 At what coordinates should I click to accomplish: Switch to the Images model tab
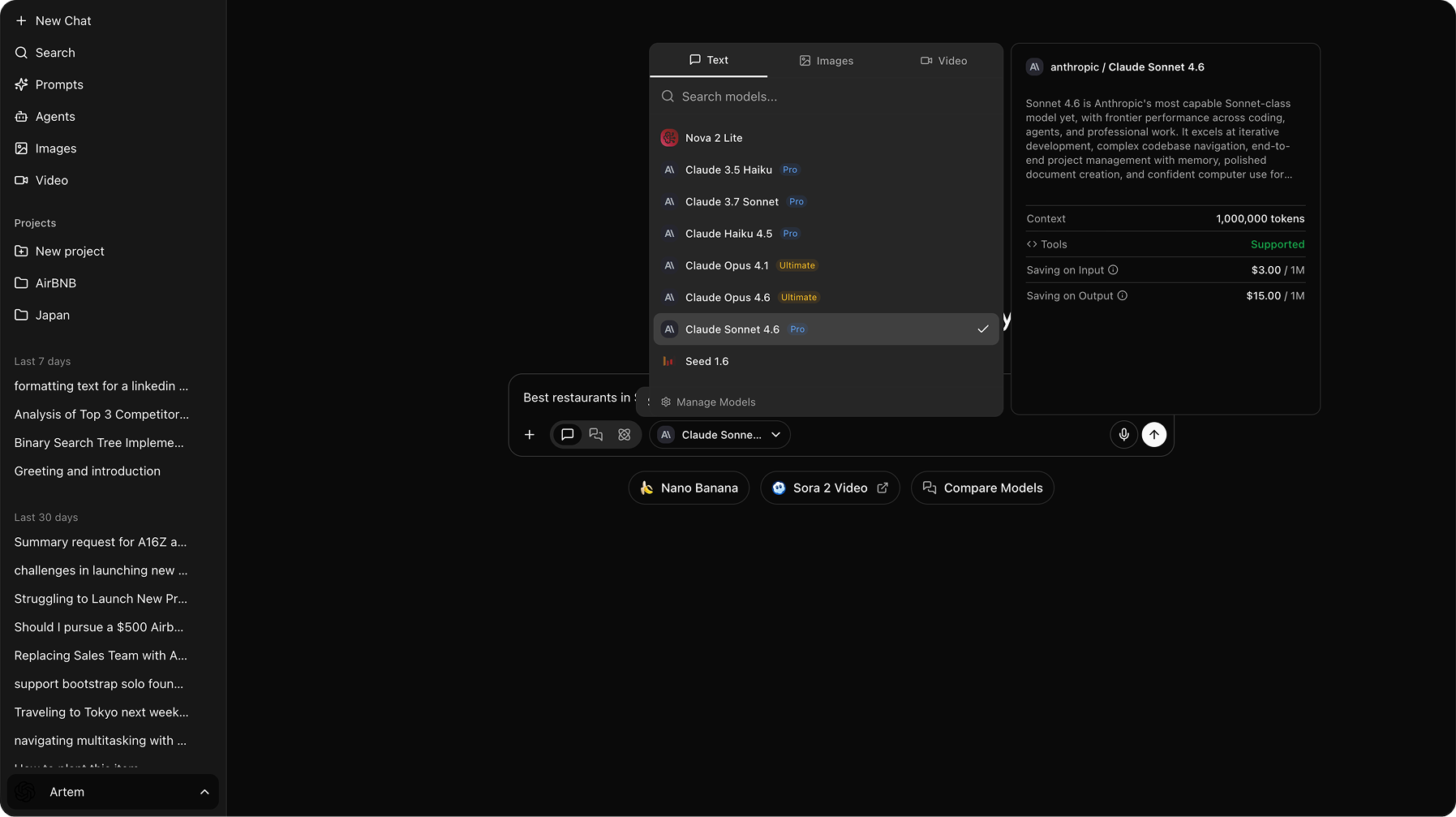(826, 61)
